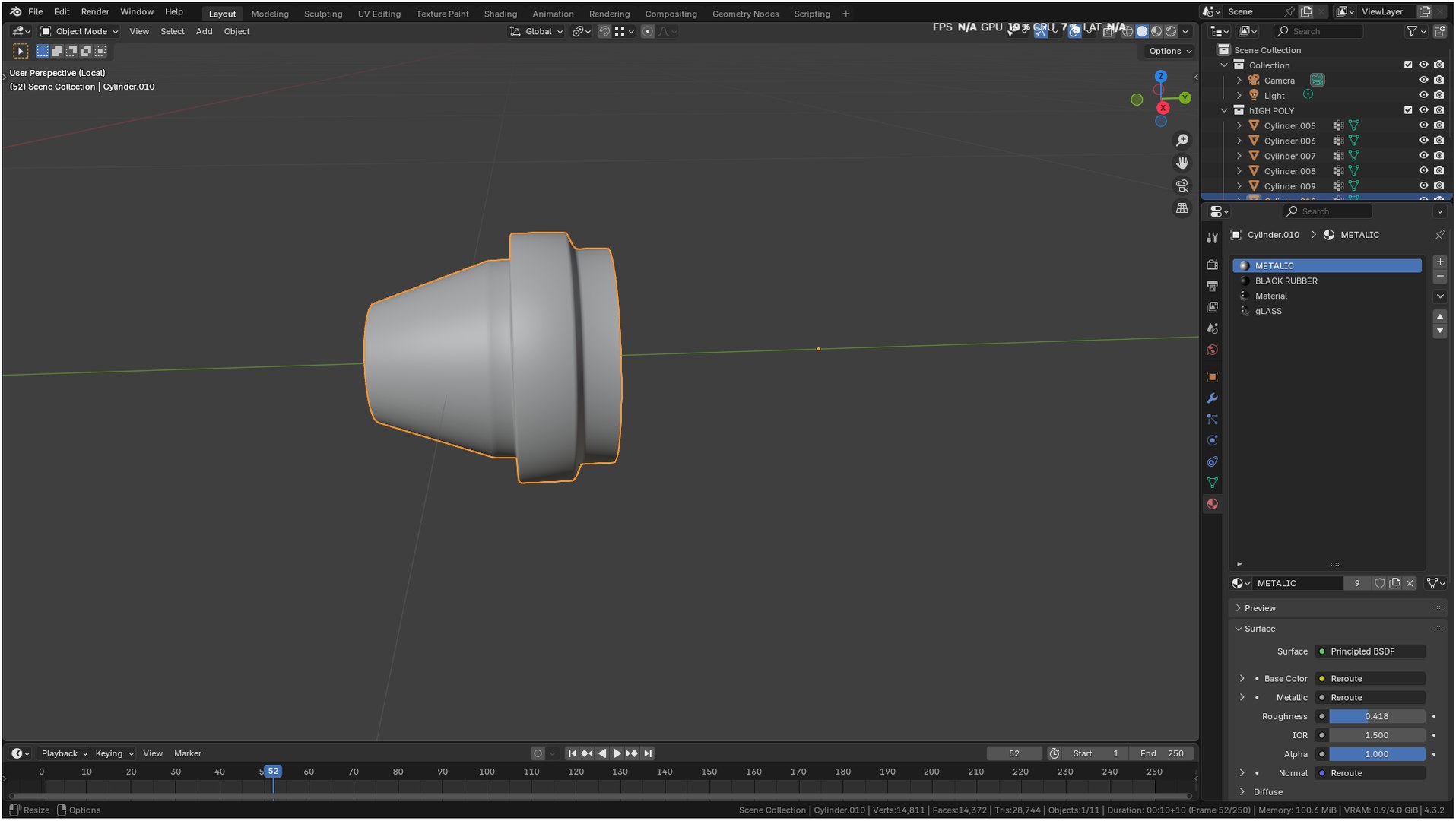Open the Scene properties tab
Image resolution: width=1456 pixels, height=821 pixels.
(x=1212, y=328)
